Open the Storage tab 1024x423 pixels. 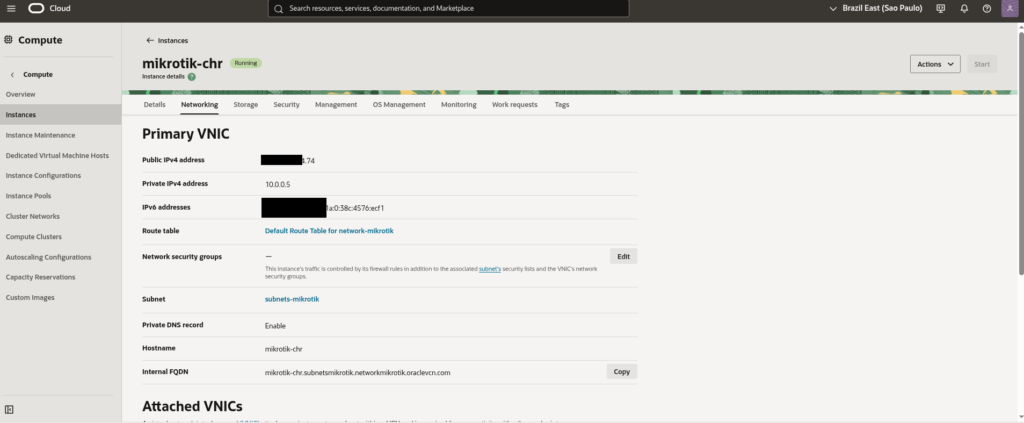[x=245, y=104]
